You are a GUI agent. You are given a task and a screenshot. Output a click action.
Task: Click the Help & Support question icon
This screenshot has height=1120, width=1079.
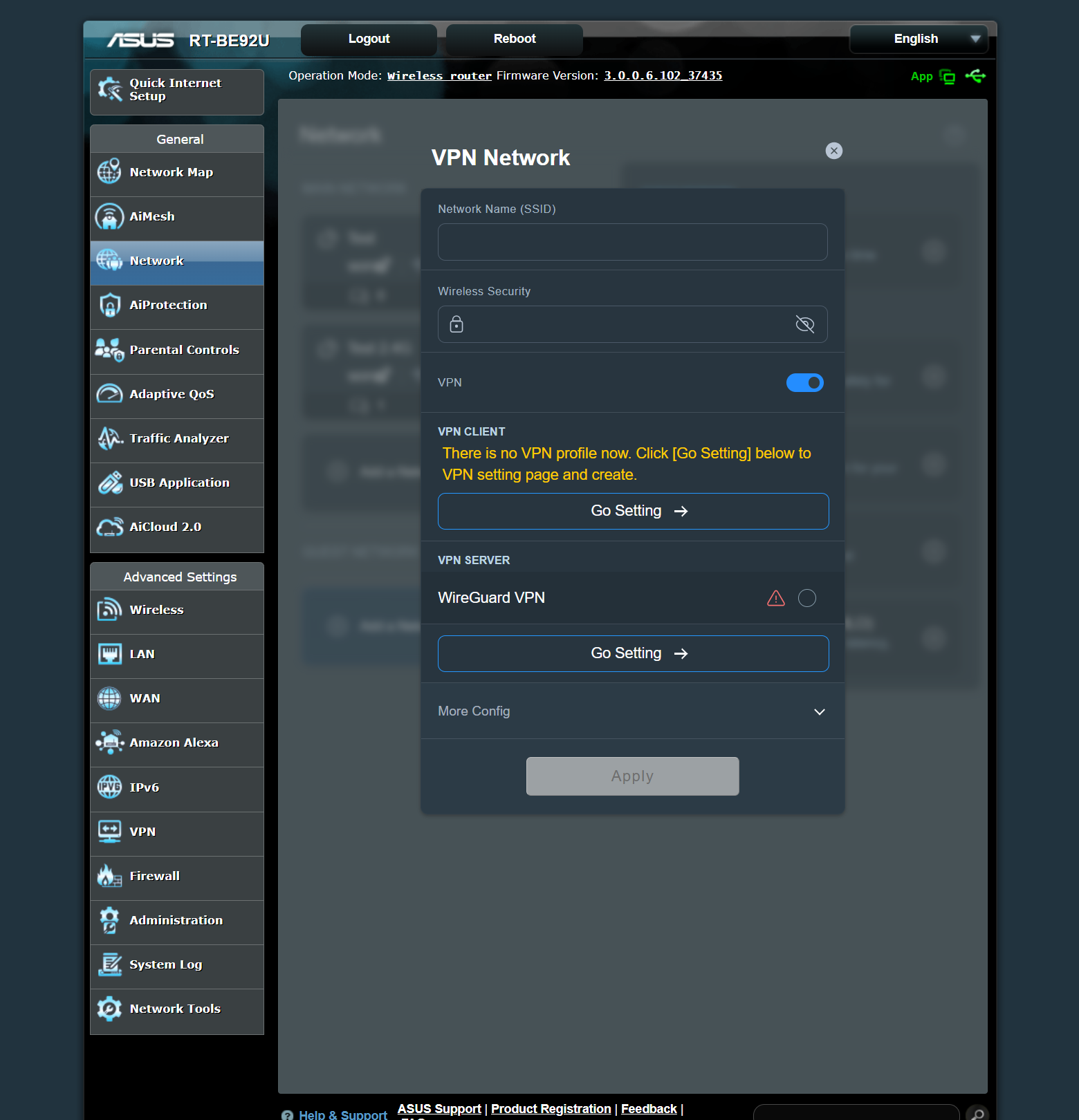(x=288, y=1114)
